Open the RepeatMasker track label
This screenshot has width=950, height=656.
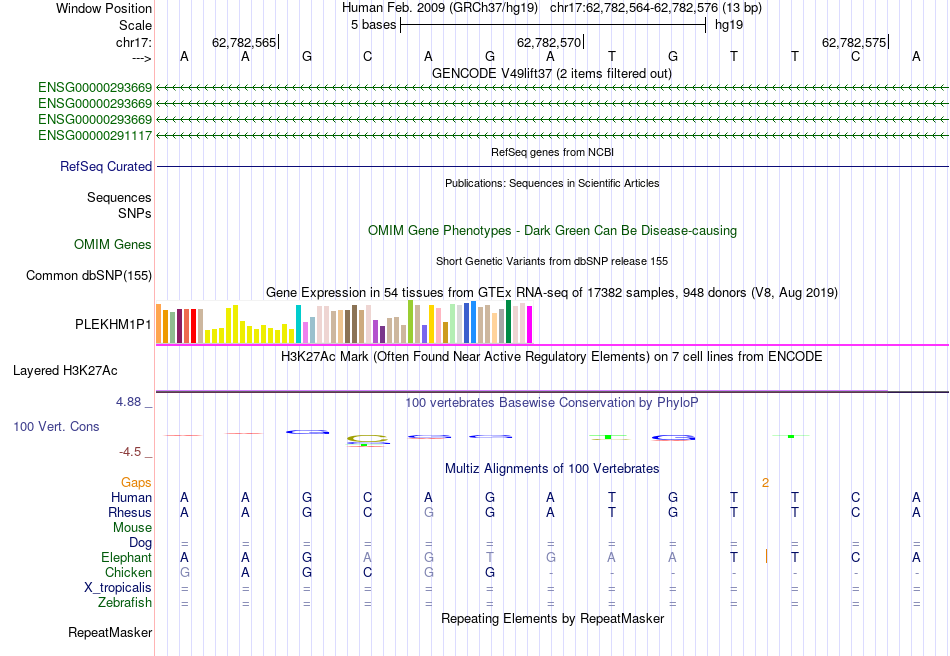point(110,632)
